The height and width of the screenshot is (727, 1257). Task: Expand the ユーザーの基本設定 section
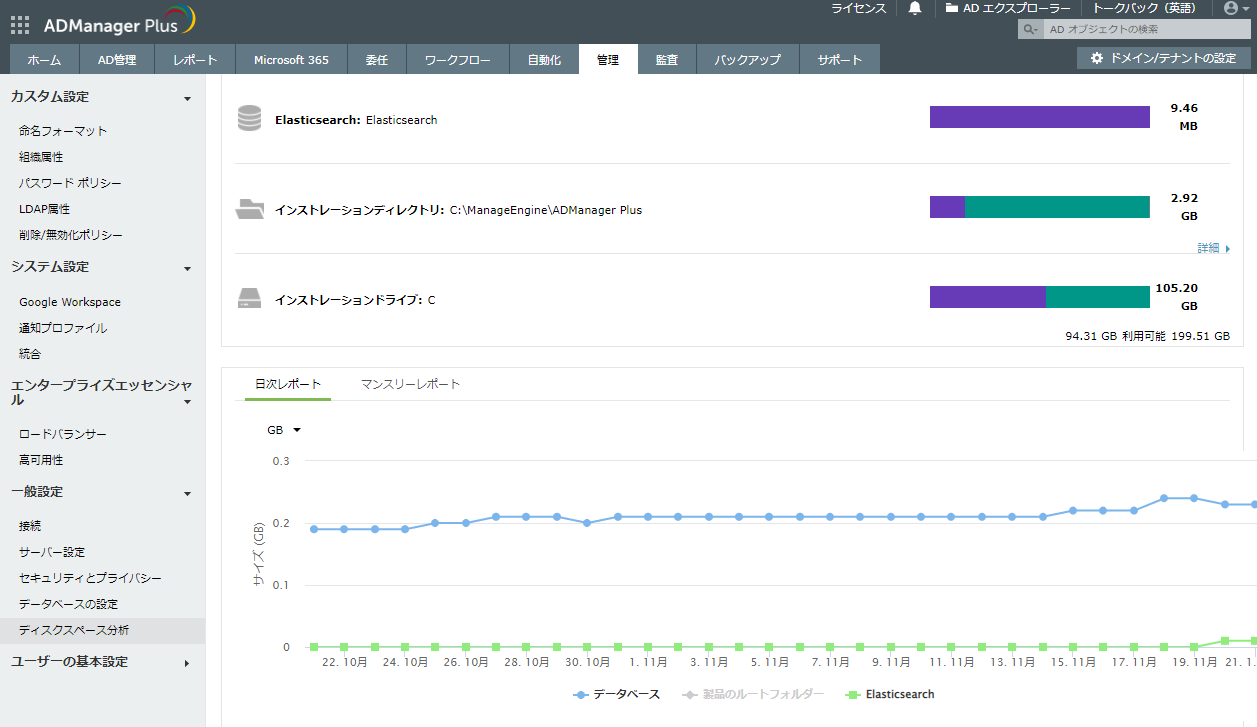coord(187,663)
